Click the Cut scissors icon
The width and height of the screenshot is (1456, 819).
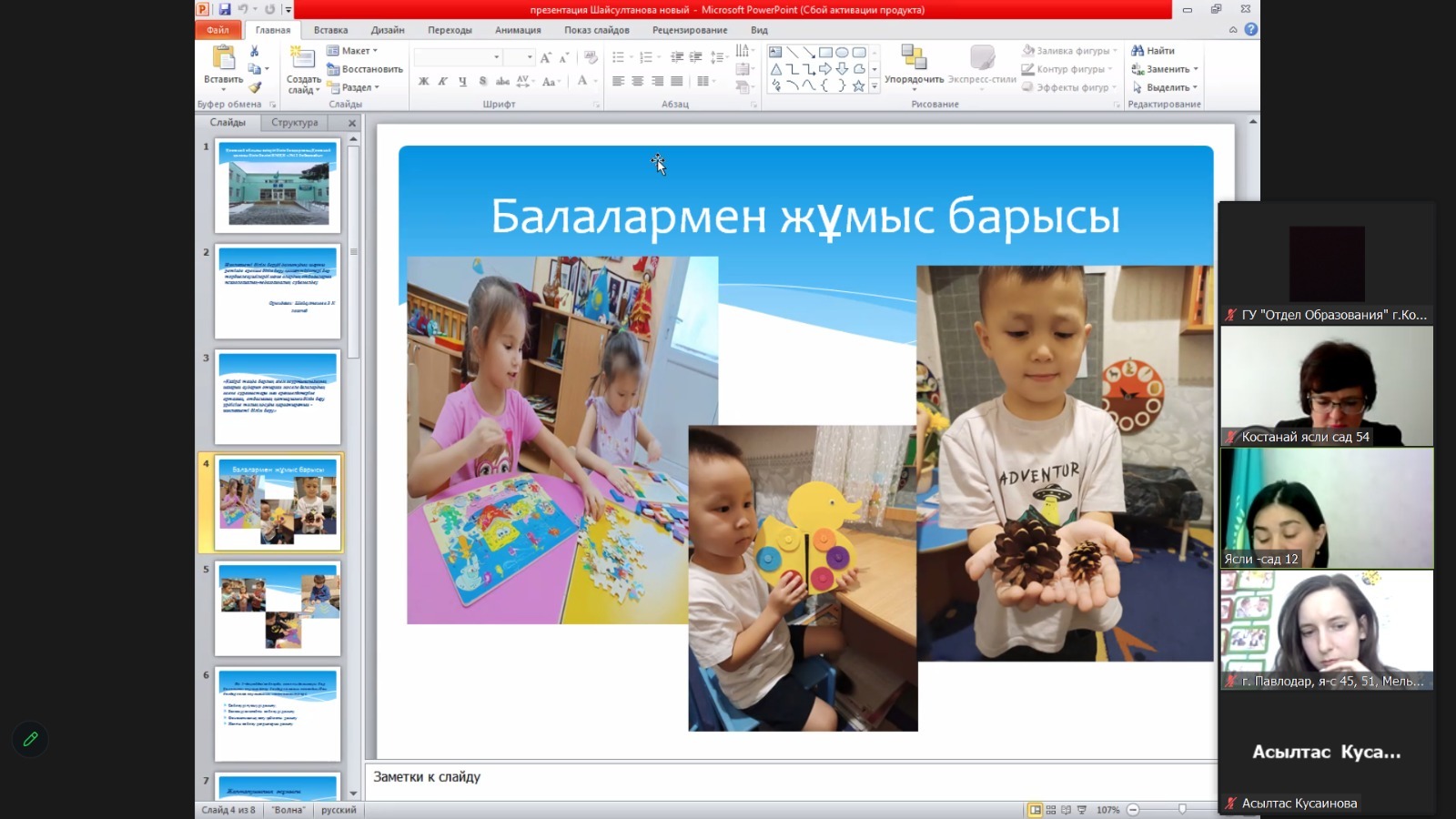tap(255, 51)
